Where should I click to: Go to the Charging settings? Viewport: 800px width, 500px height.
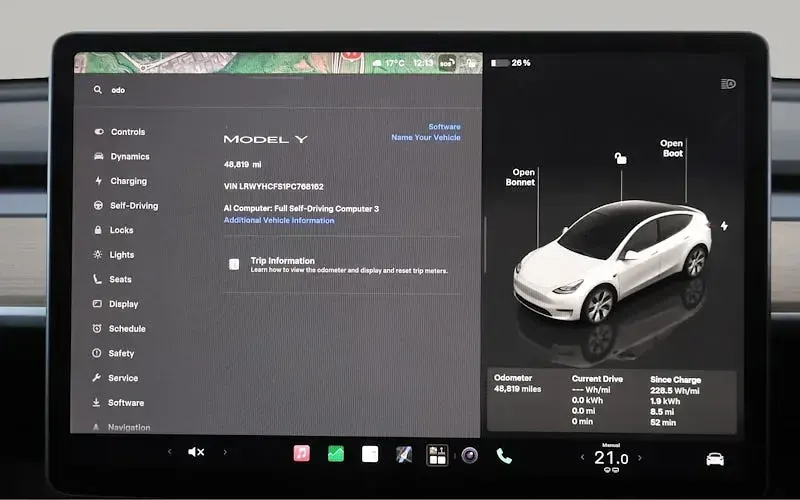[121, 181]
